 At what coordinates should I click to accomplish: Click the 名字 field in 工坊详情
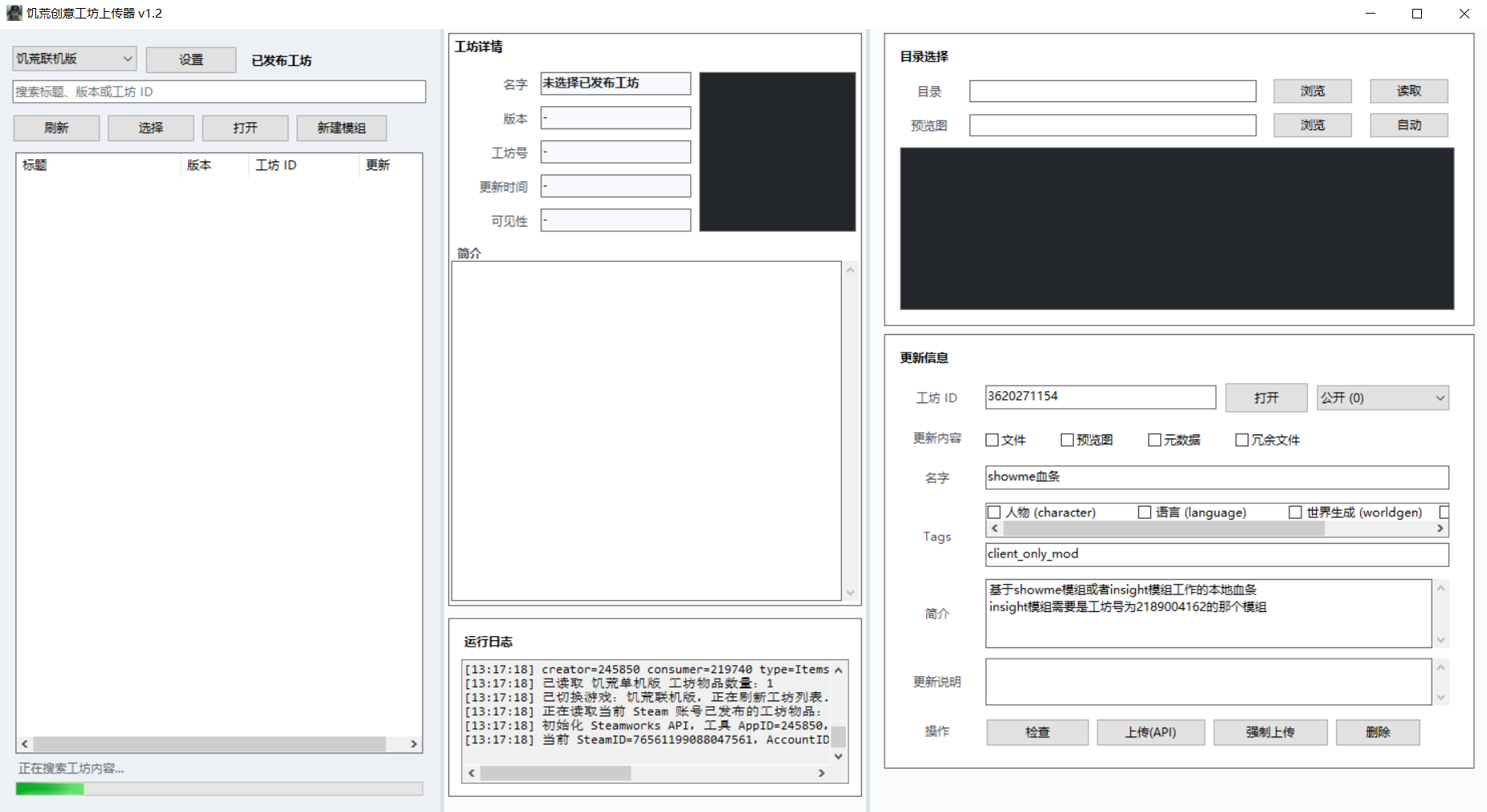point(615,84)
